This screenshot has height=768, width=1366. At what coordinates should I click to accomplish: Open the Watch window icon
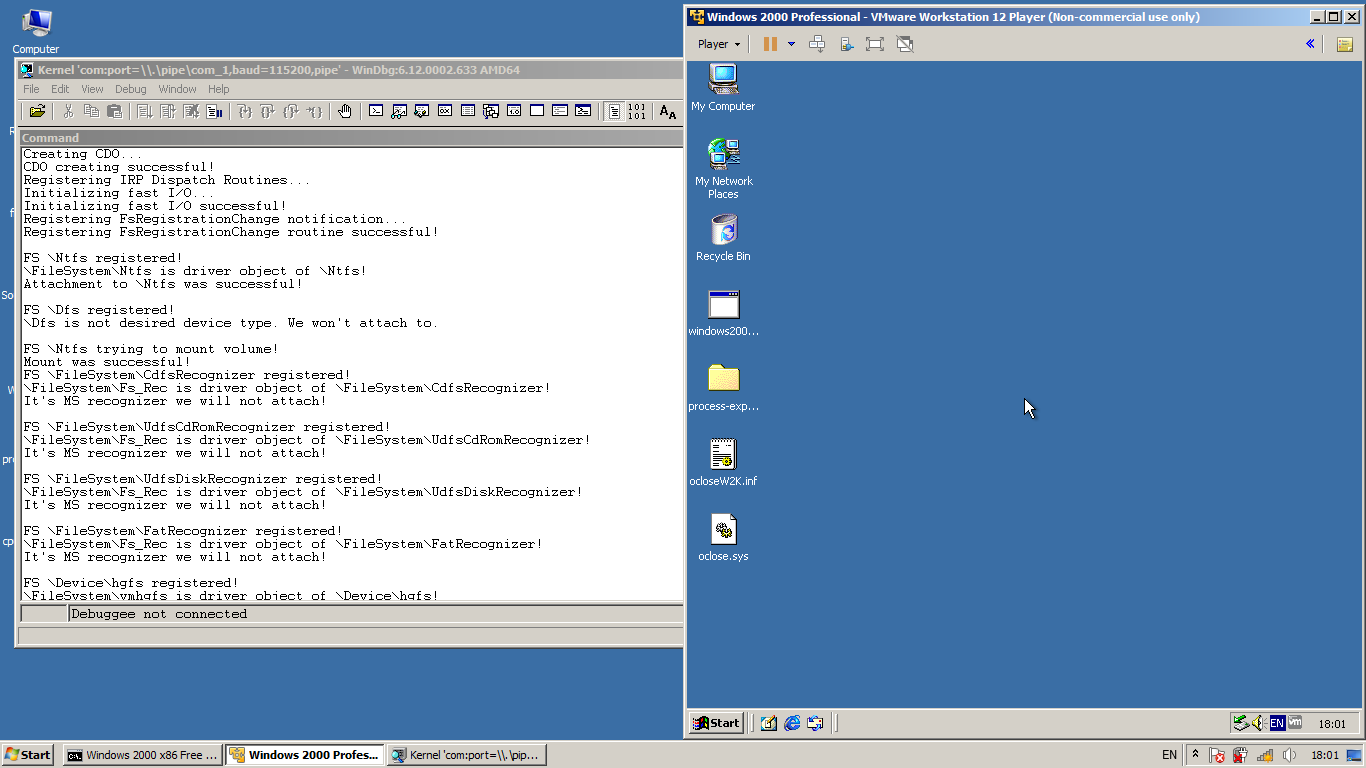pyautogui.click(x=399, y=111)
